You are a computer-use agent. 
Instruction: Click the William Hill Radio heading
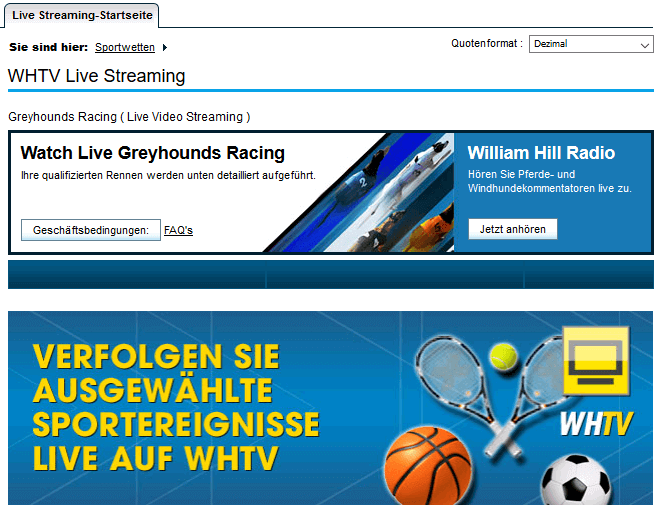tap(541, 153)
